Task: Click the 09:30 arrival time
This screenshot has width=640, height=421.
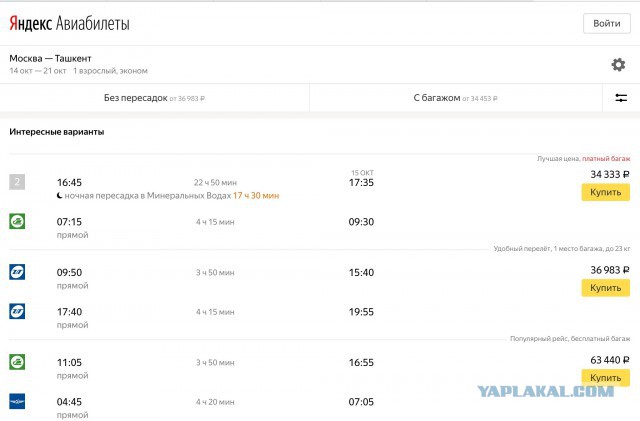Action: click(x=361, y=222)
